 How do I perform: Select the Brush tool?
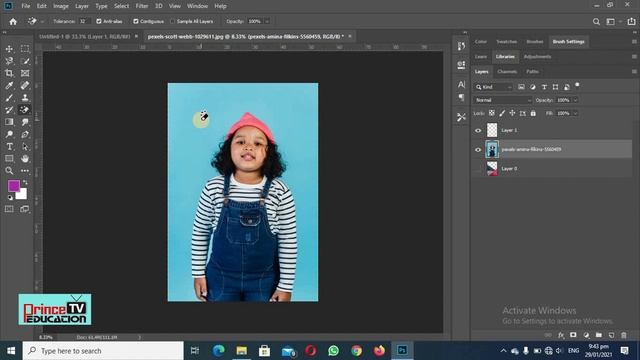tap(9, 98)
